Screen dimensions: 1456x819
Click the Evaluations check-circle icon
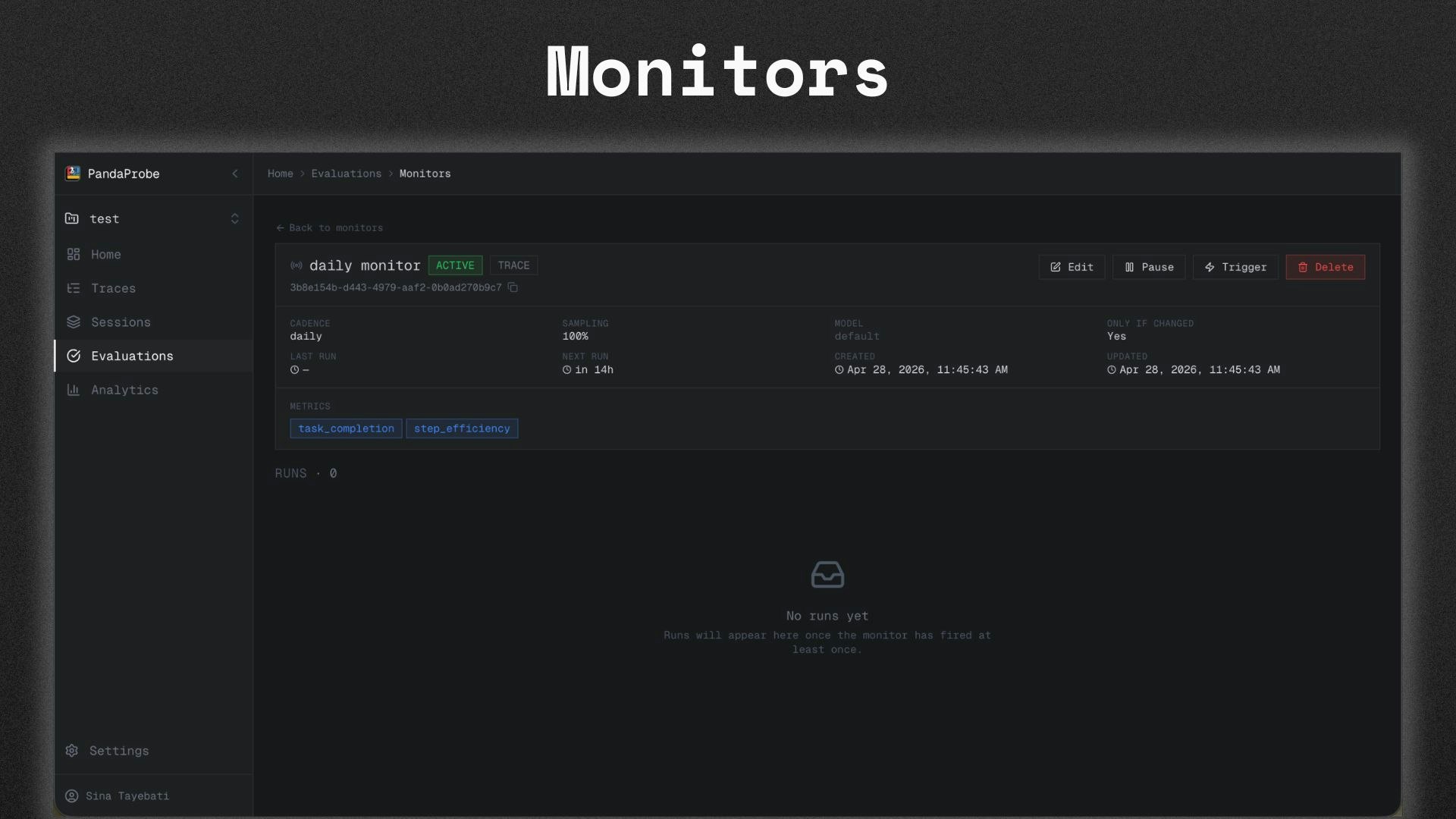click(74, 356)
